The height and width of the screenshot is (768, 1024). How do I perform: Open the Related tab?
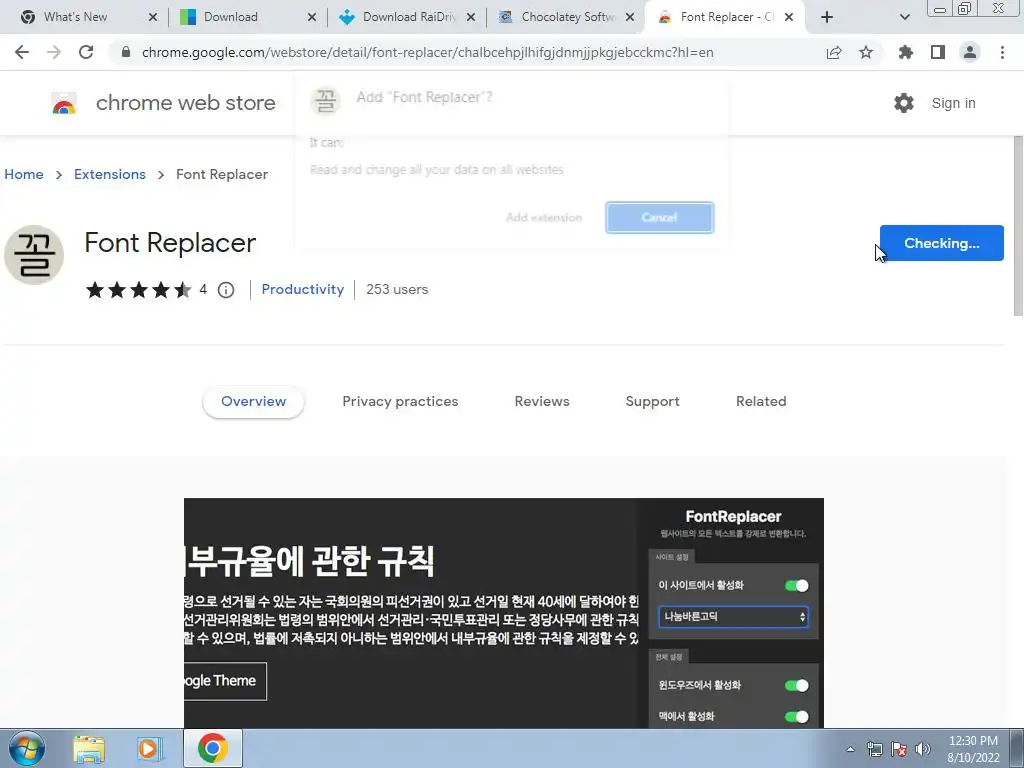coord(761,402)
